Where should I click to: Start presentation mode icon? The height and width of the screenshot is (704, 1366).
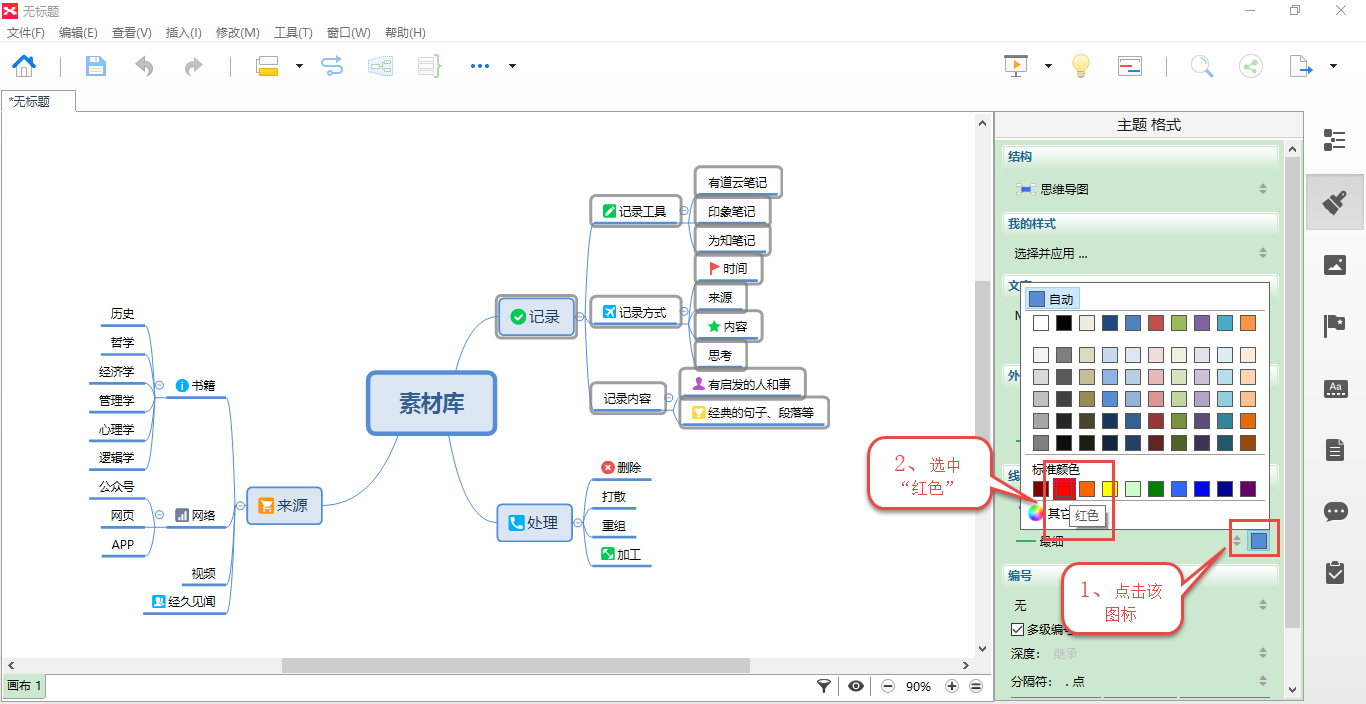1016,66
